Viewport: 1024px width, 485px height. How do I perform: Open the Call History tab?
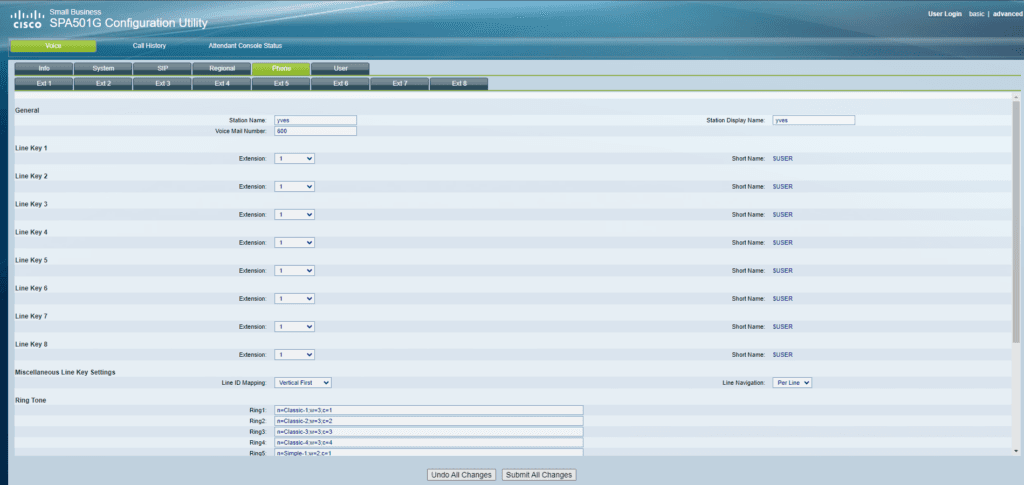pyautogui.click(x=149, y=46)
